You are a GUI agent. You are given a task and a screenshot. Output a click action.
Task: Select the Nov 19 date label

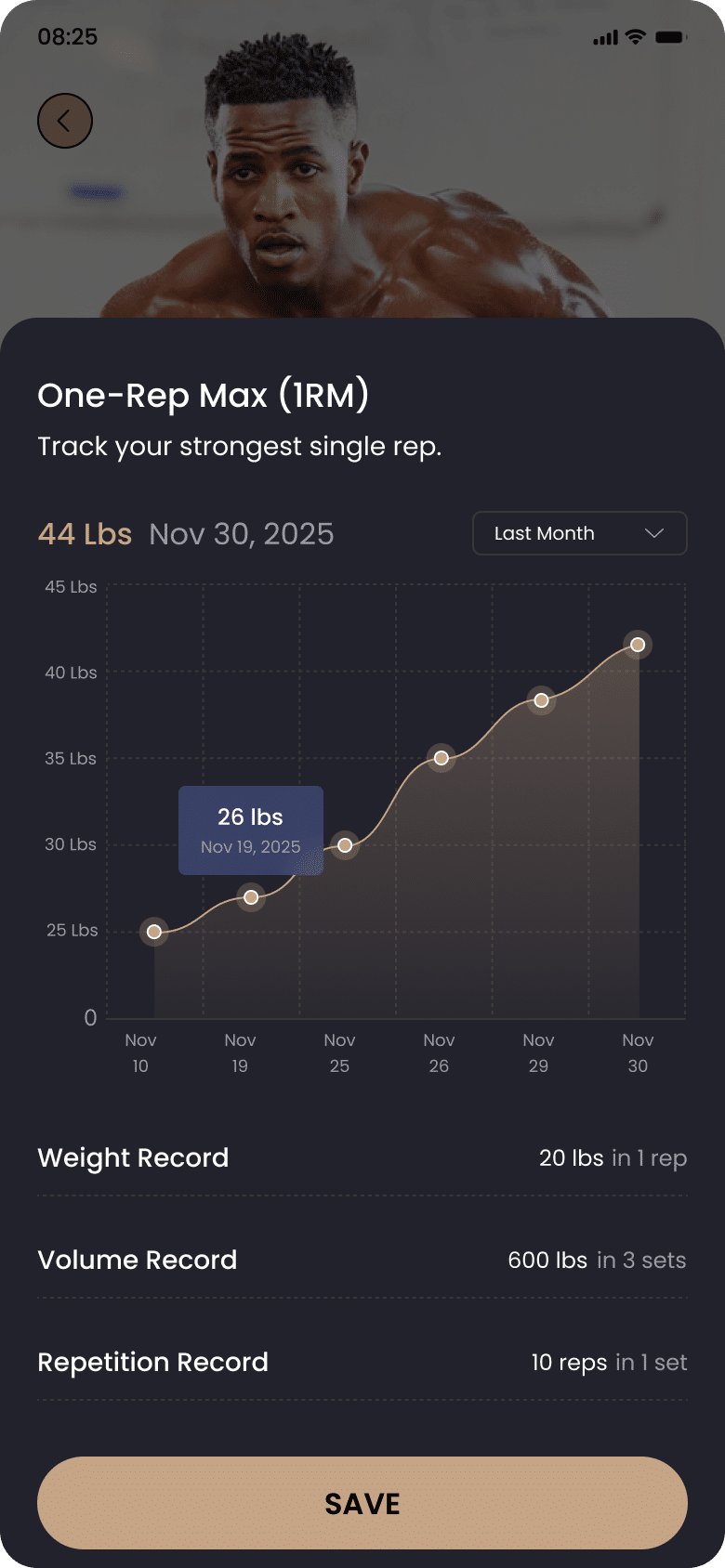coord(239,1052)
